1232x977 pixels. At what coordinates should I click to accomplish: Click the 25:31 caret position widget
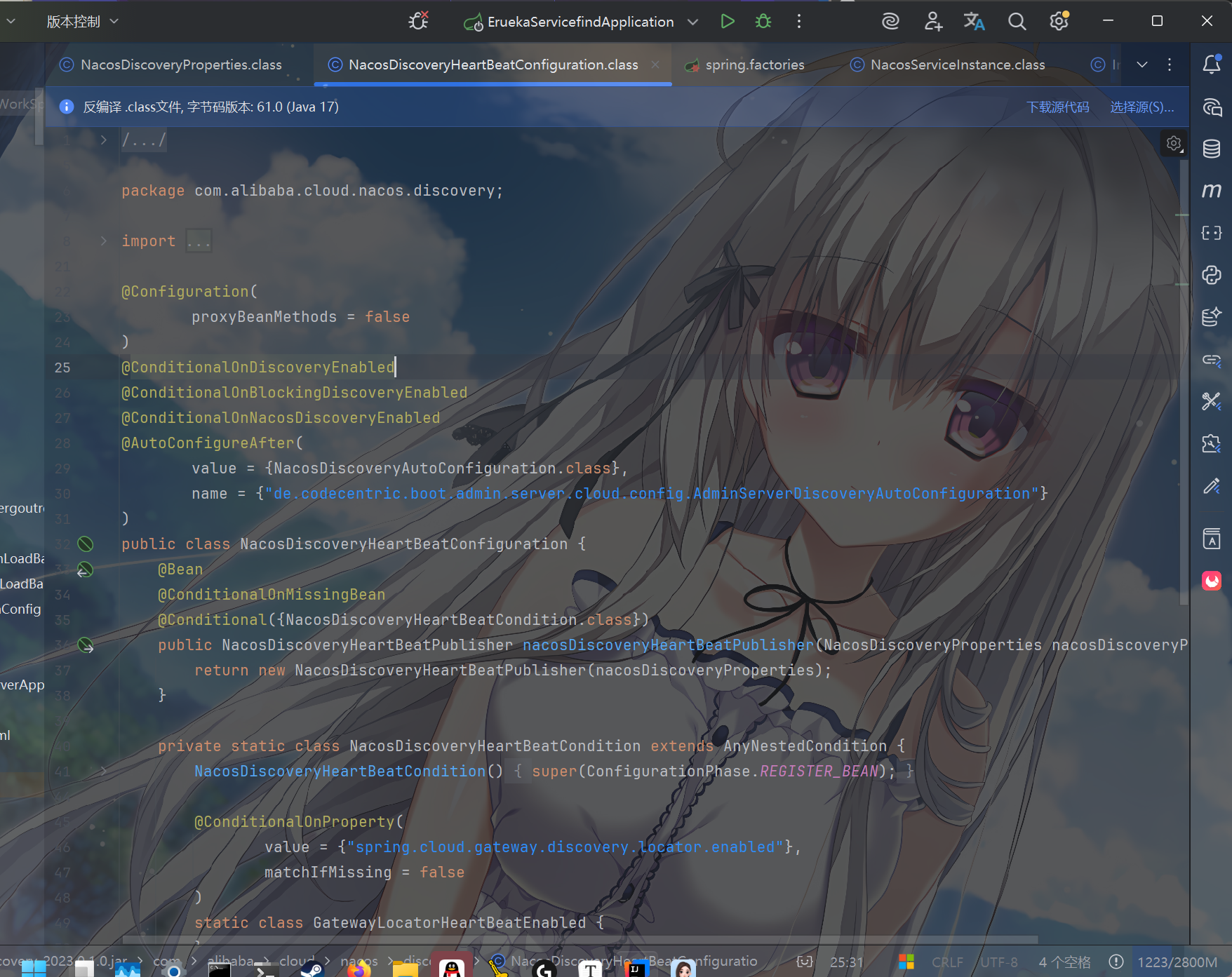click(x=846, y=962)
